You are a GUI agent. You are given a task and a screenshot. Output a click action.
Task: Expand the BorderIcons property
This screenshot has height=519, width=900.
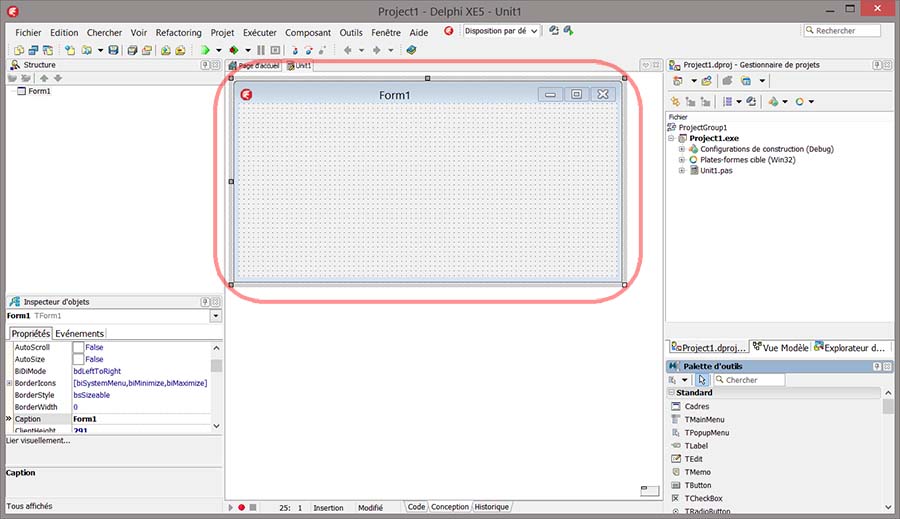pyautogui.click(x=9, y=383)
